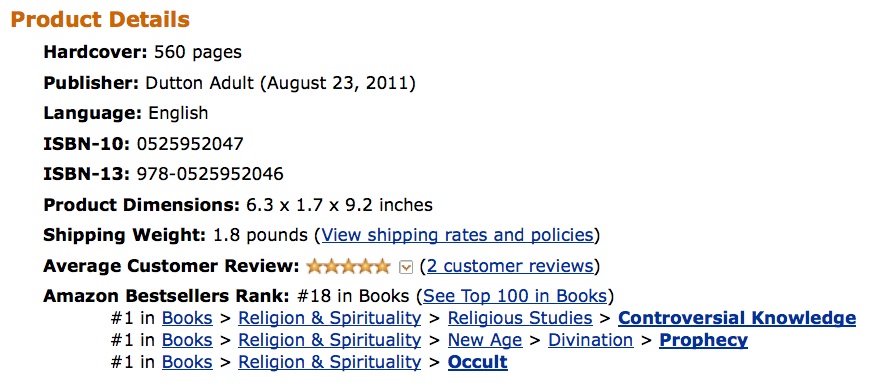Click the ISBN-13 number 978-0525952046

coord(210,174)
